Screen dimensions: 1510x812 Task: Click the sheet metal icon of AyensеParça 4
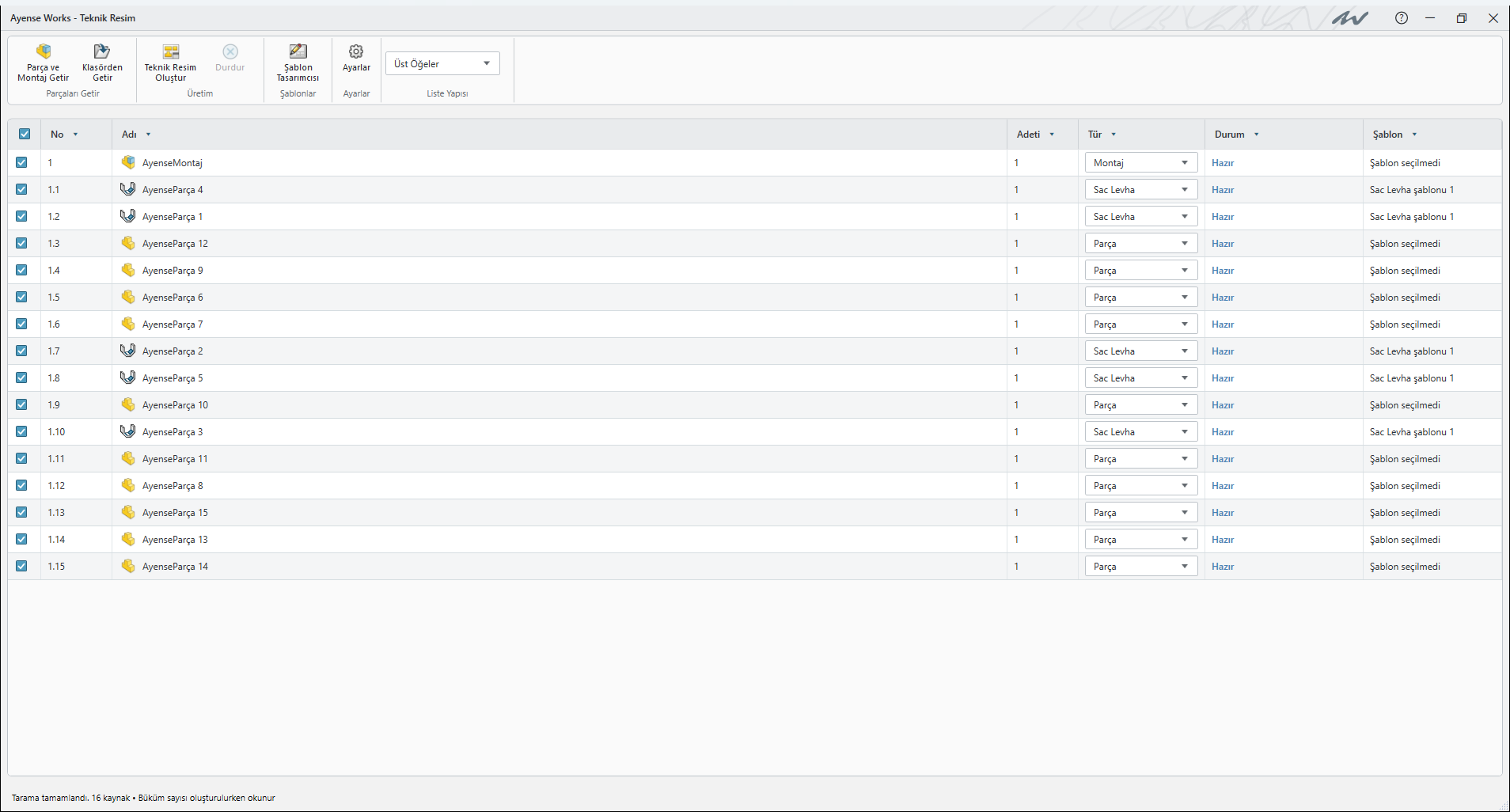[128, 189]
